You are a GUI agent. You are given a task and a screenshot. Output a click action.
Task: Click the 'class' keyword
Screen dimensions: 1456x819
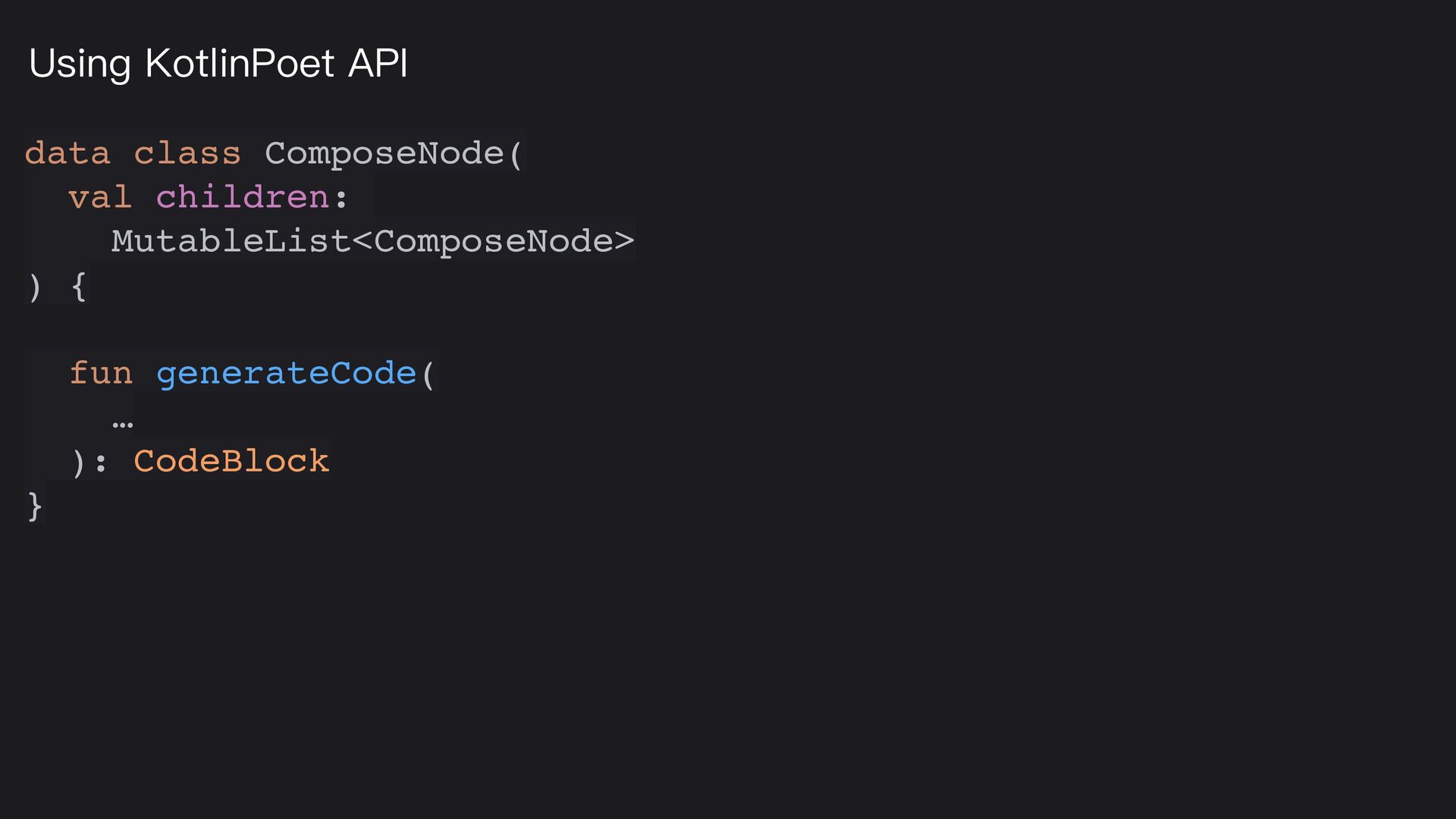pos(187,153)
